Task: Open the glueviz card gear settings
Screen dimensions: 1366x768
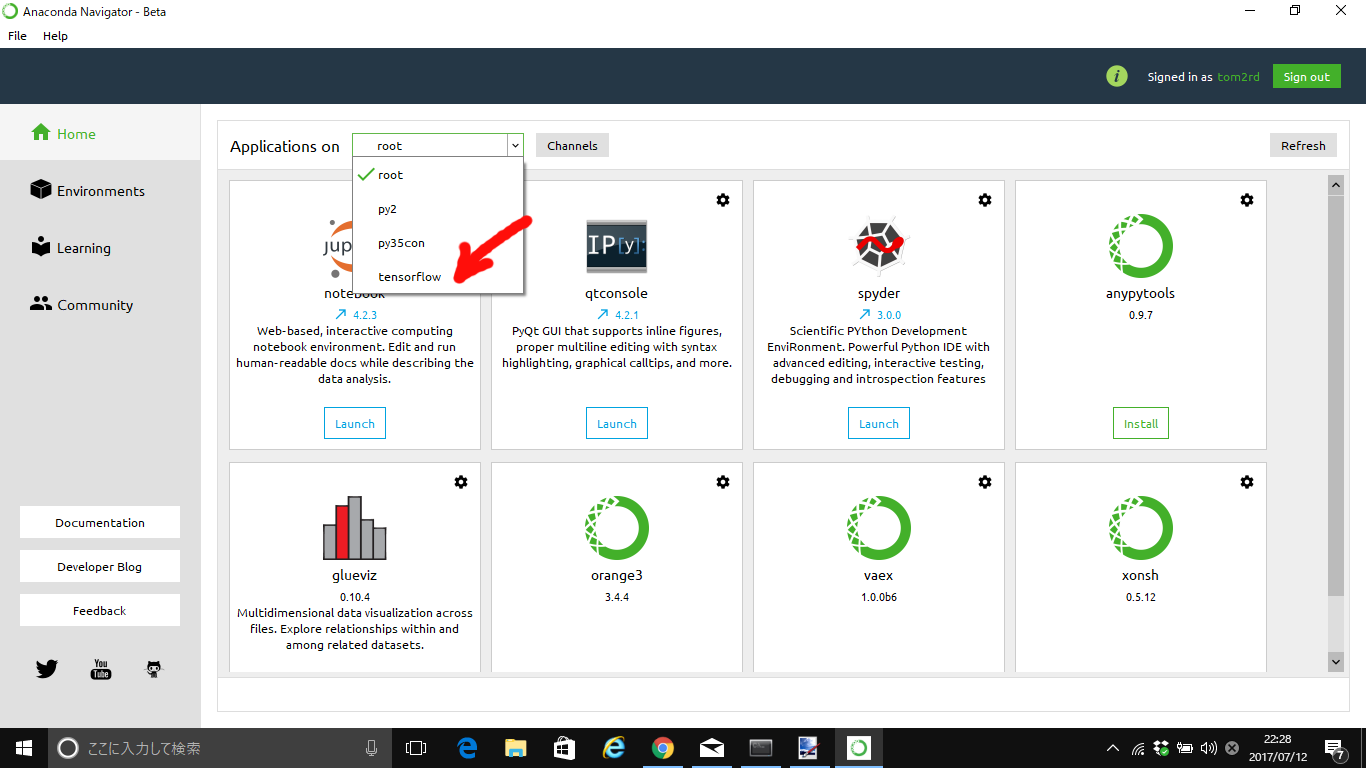Action: coord(461,482)
